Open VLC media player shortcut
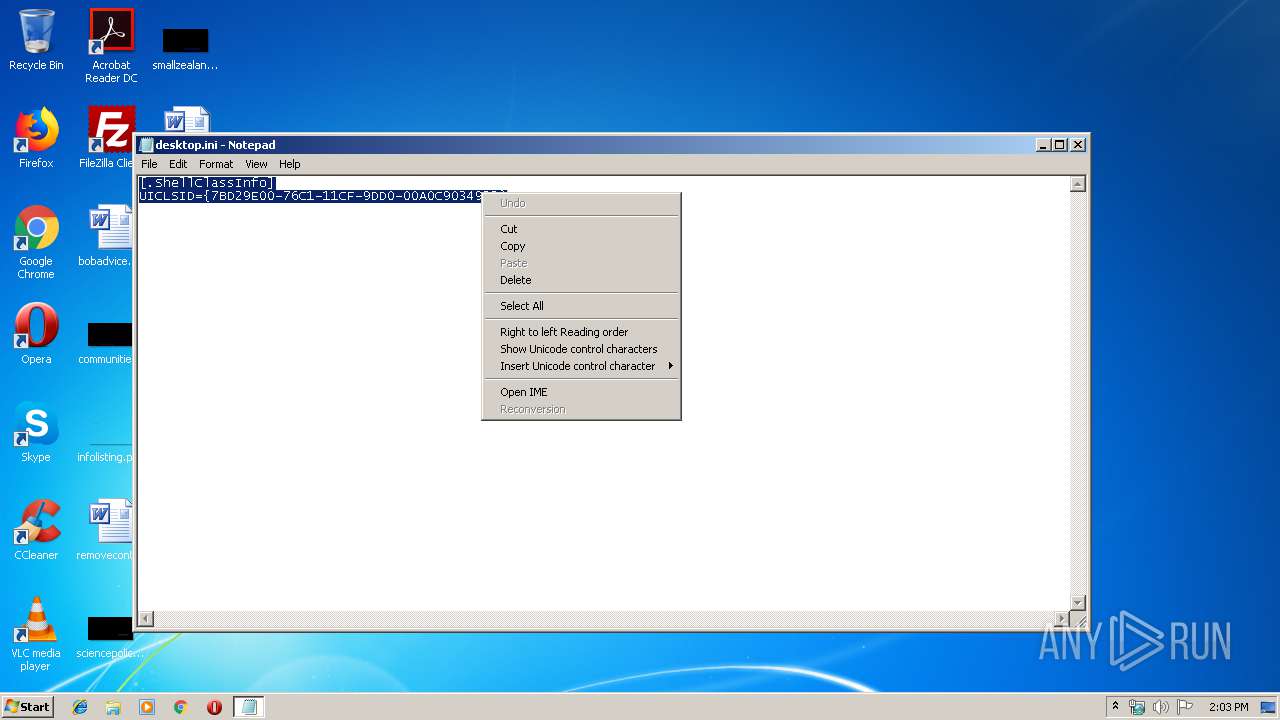The width and height of the screenshot is (1280, 720). pos(36,634)
